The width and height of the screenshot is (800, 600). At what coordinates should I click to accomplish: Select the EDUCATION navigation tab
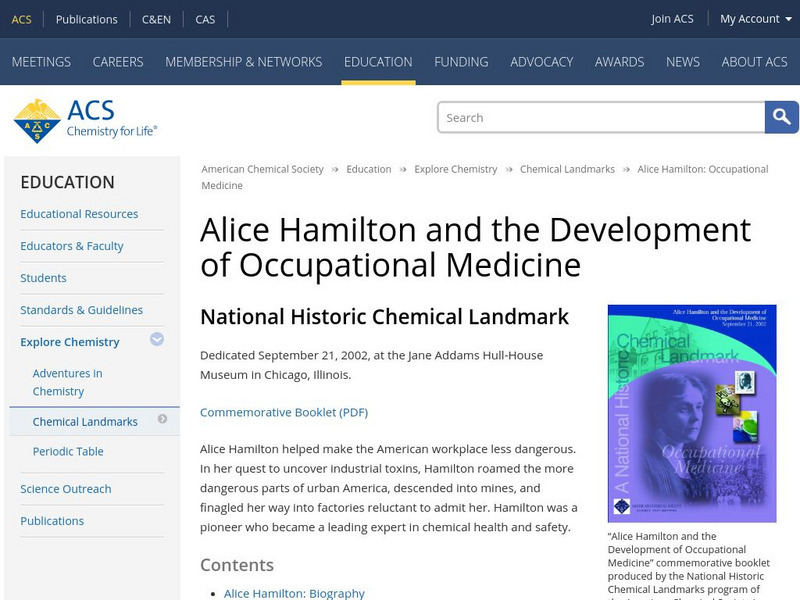click(378, 61)
